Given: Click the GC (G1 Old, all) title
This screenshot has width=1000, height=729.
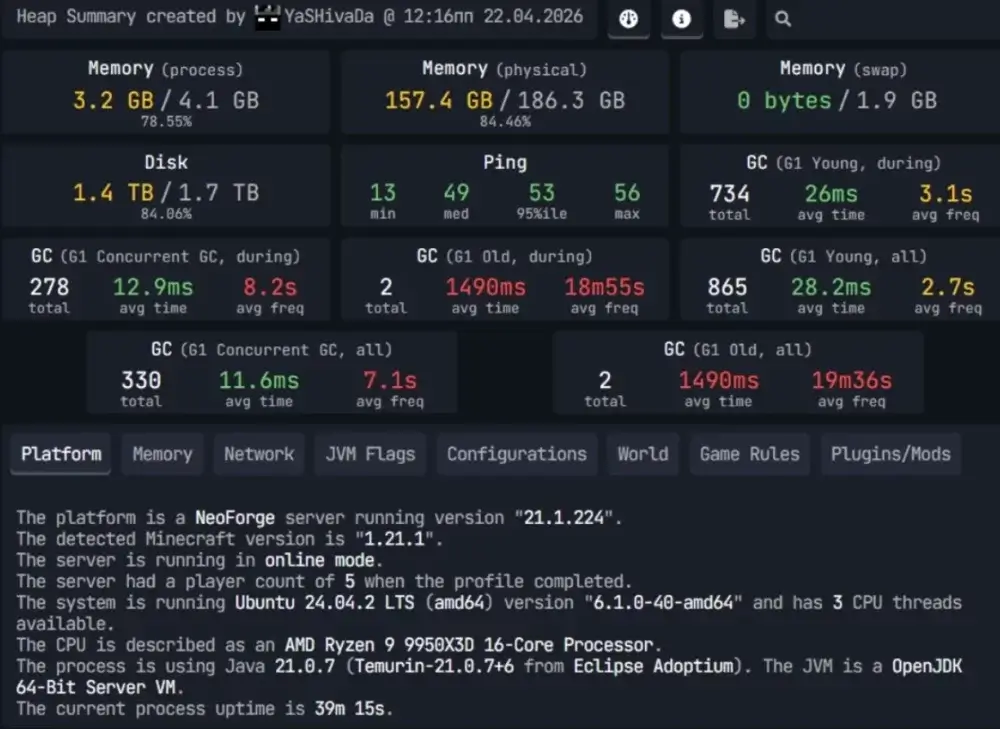Looking at the screenshot, I should click(737, 350).
